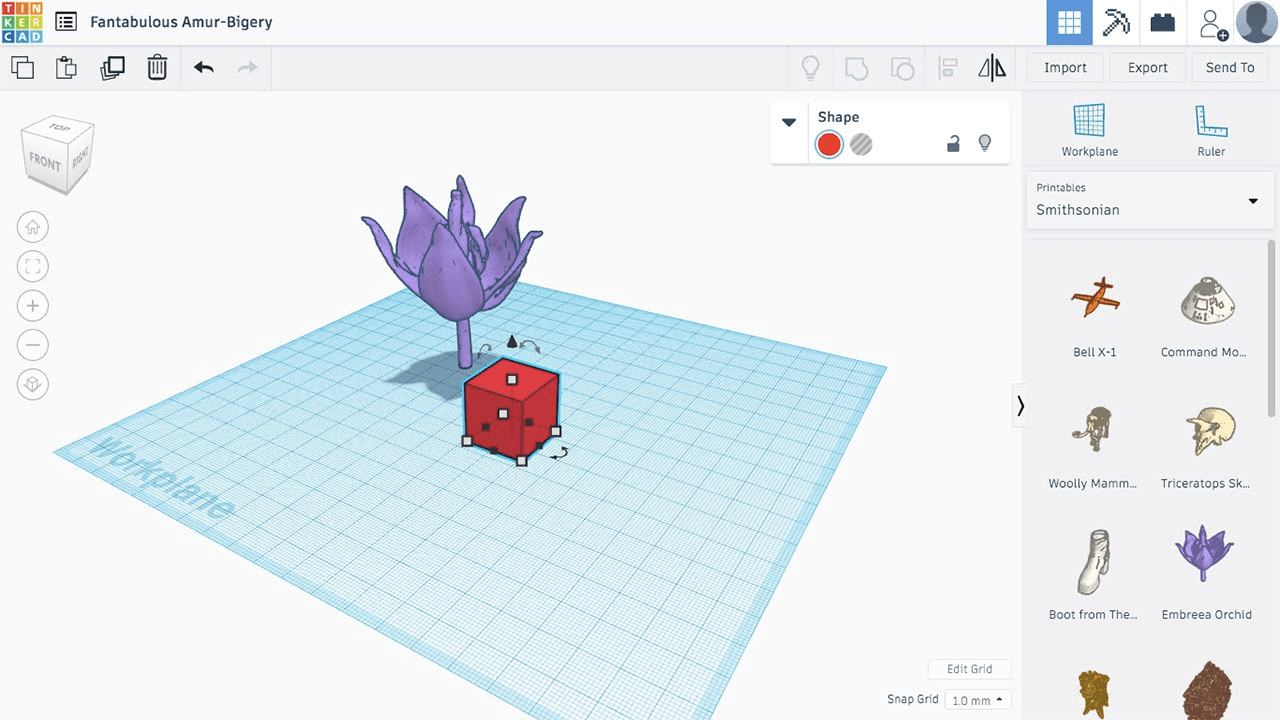Set shape to Hole mode

861,145
